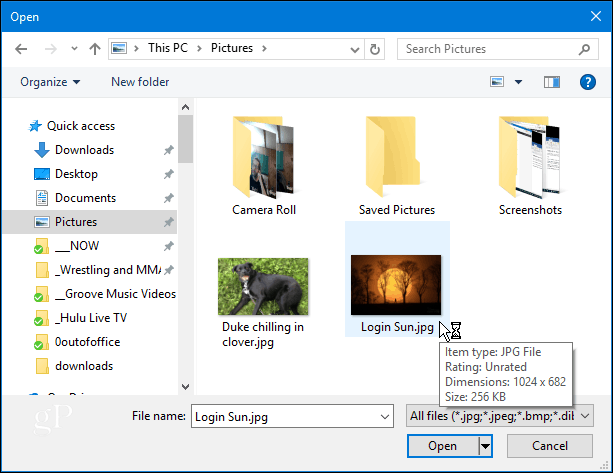Select Pictures in address path

(232, 48)
